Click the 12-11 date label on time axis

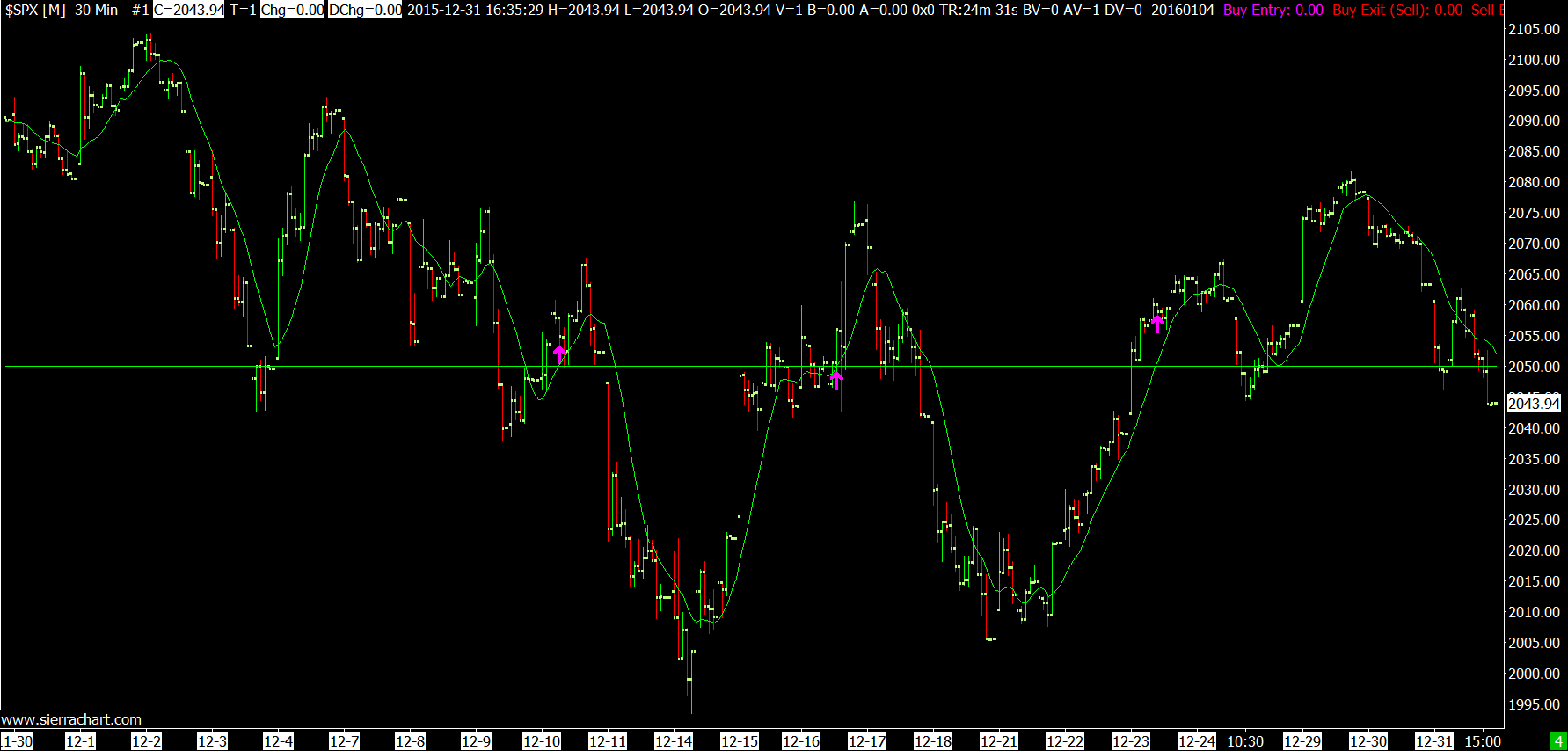pyautogui.click(x=608, y=741)
